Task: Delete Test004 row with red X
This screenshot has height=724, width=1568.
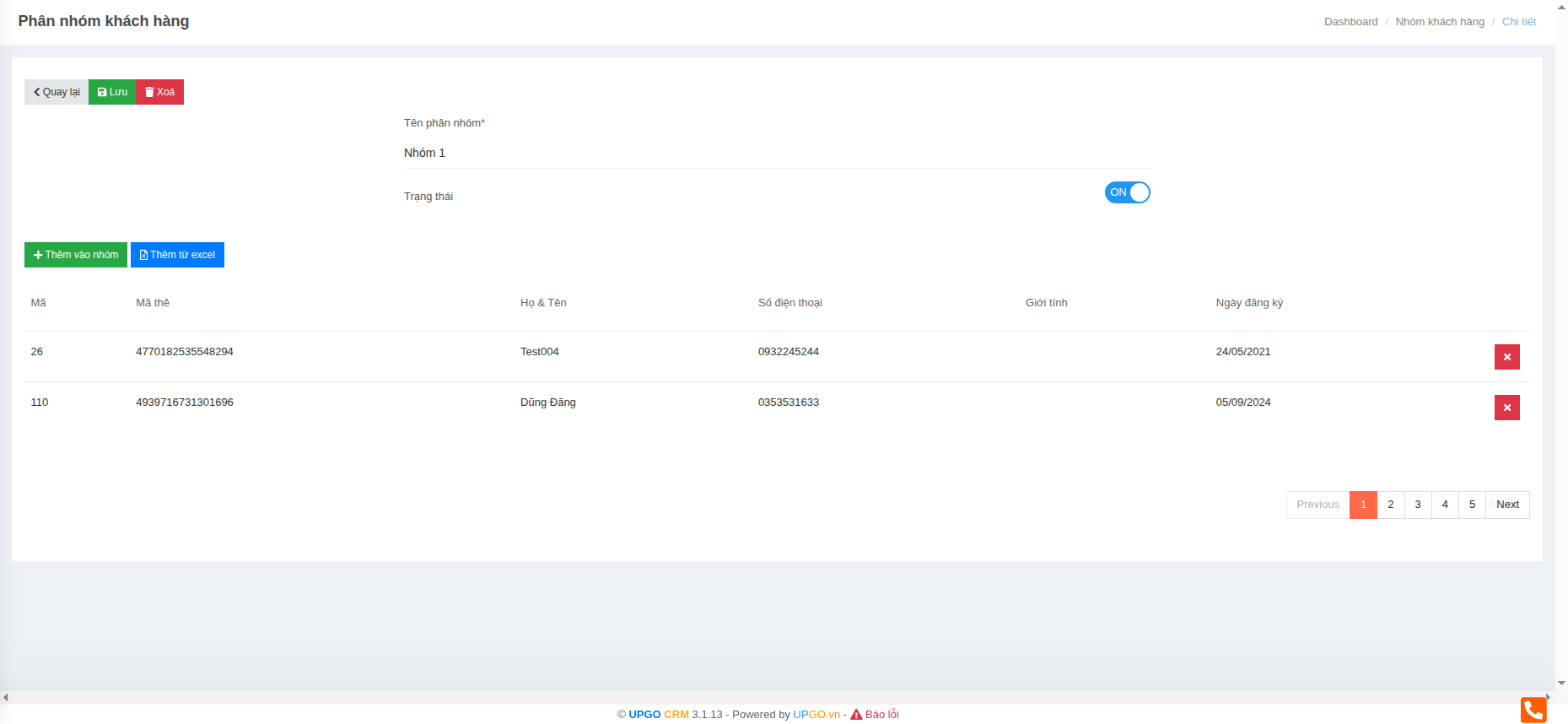Action: [1506, 357]
